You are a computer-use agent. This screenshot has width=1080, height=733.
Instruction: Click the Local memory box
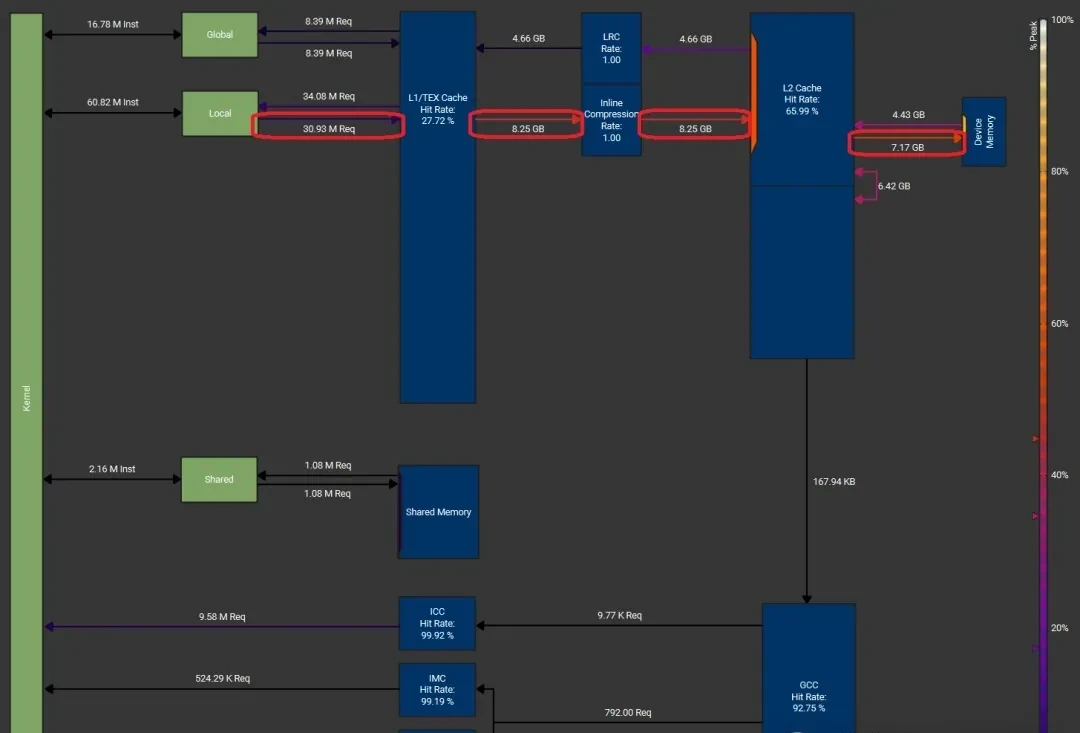tap(220, 113)
